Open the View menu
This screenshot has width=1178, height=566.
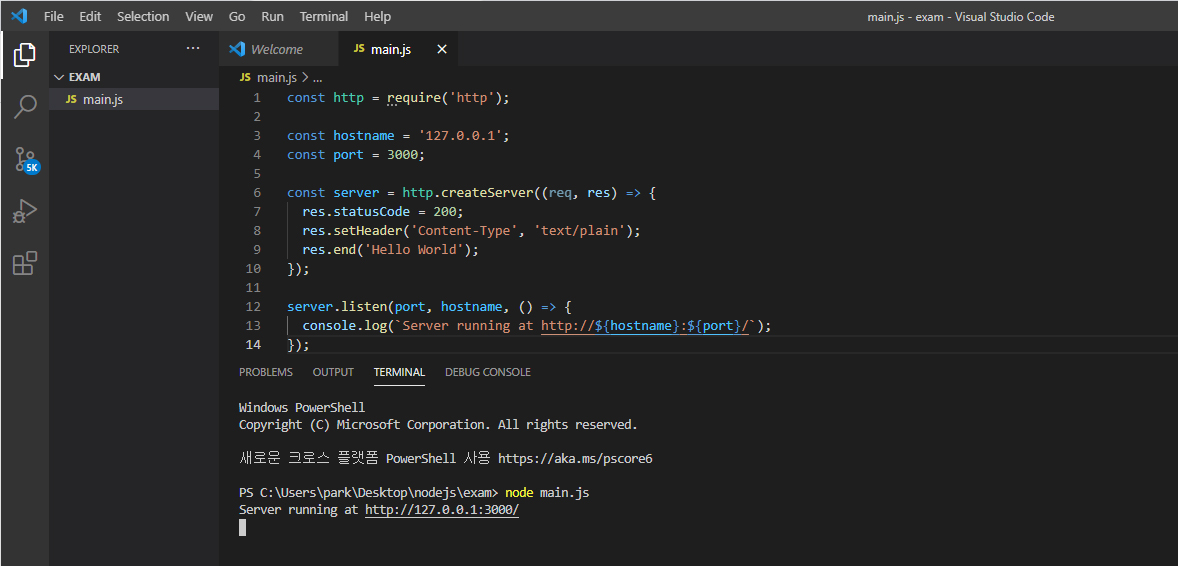coord(199,17)
